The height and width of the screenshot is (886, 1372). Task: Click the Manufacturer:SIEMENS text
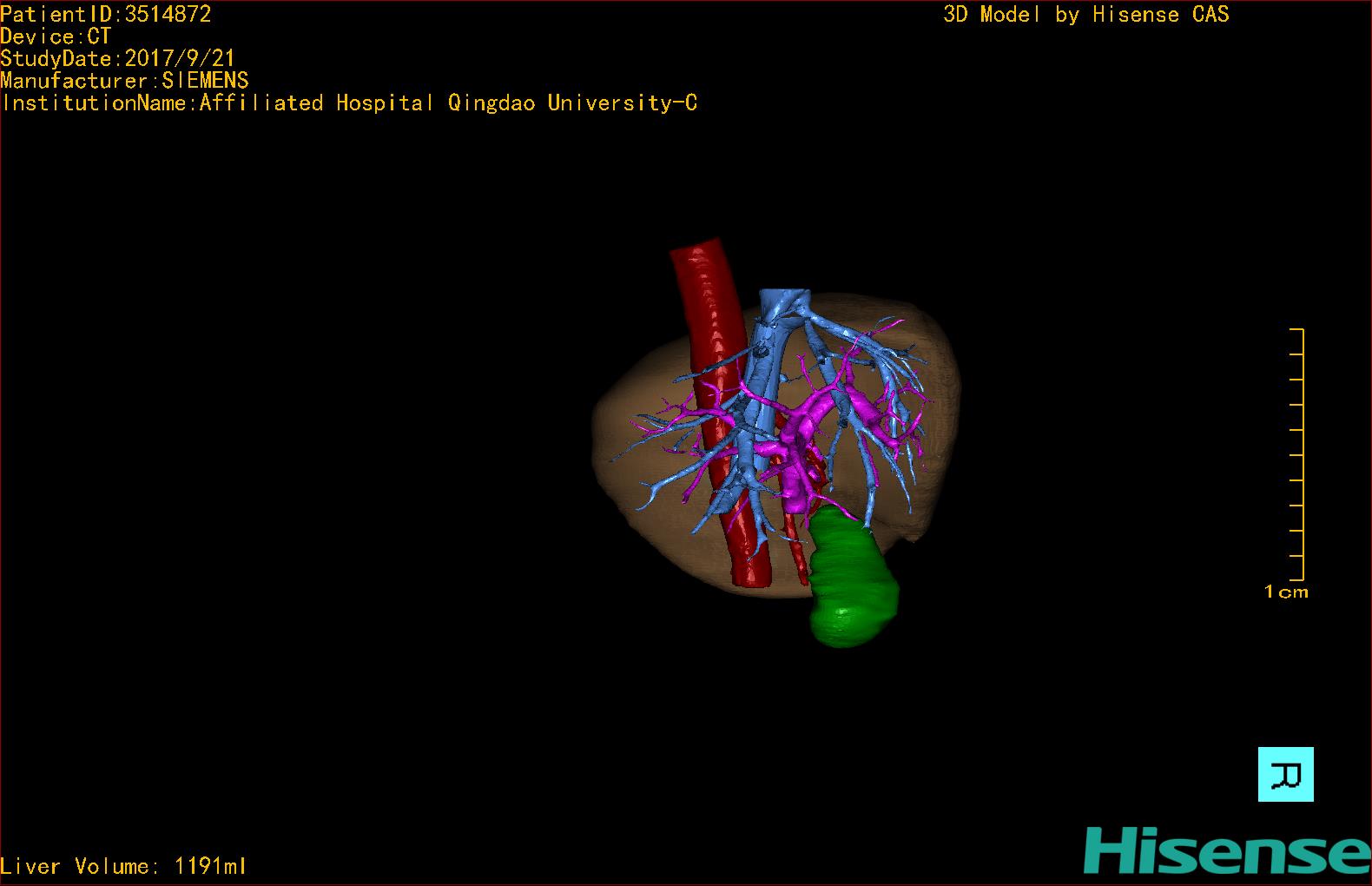(124, 81)
